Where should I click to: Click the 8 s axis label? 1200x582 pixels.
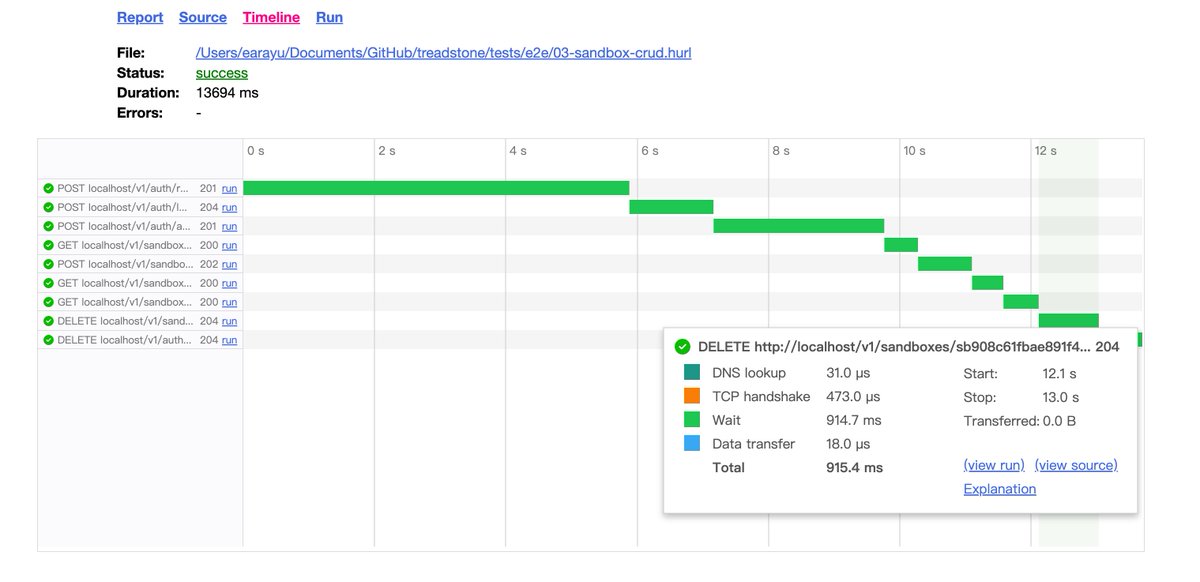coord(781,150)
